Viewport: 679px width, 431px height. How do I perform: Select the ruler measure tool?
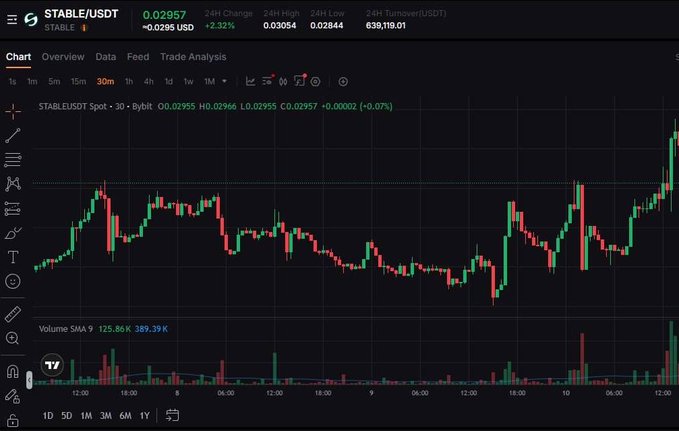click(x=13, y=314)
